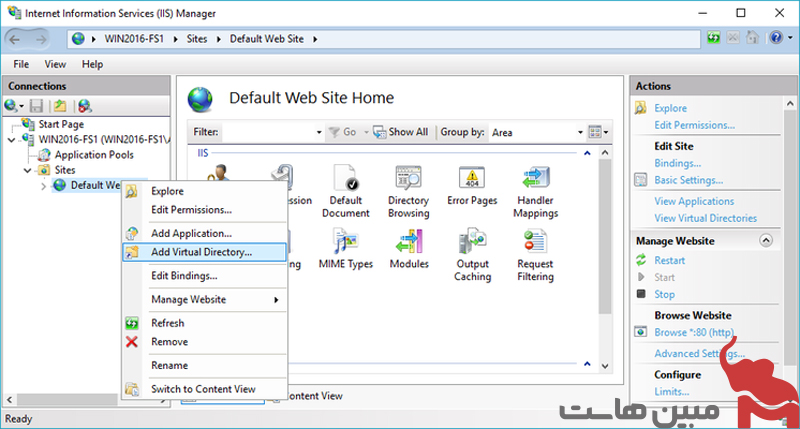The width and height of the screenshot is (800, 429).
Task: Click the view mode icon next to Group by
Action: click(595, 132)
